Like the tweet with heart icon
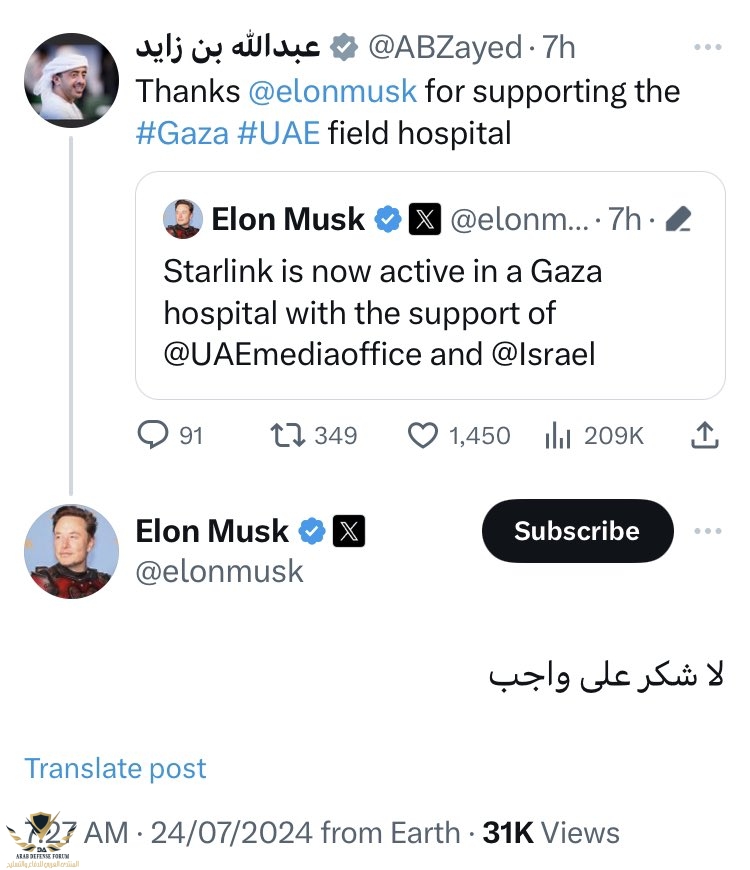This screenshot has width=750, height=870. 424,435
